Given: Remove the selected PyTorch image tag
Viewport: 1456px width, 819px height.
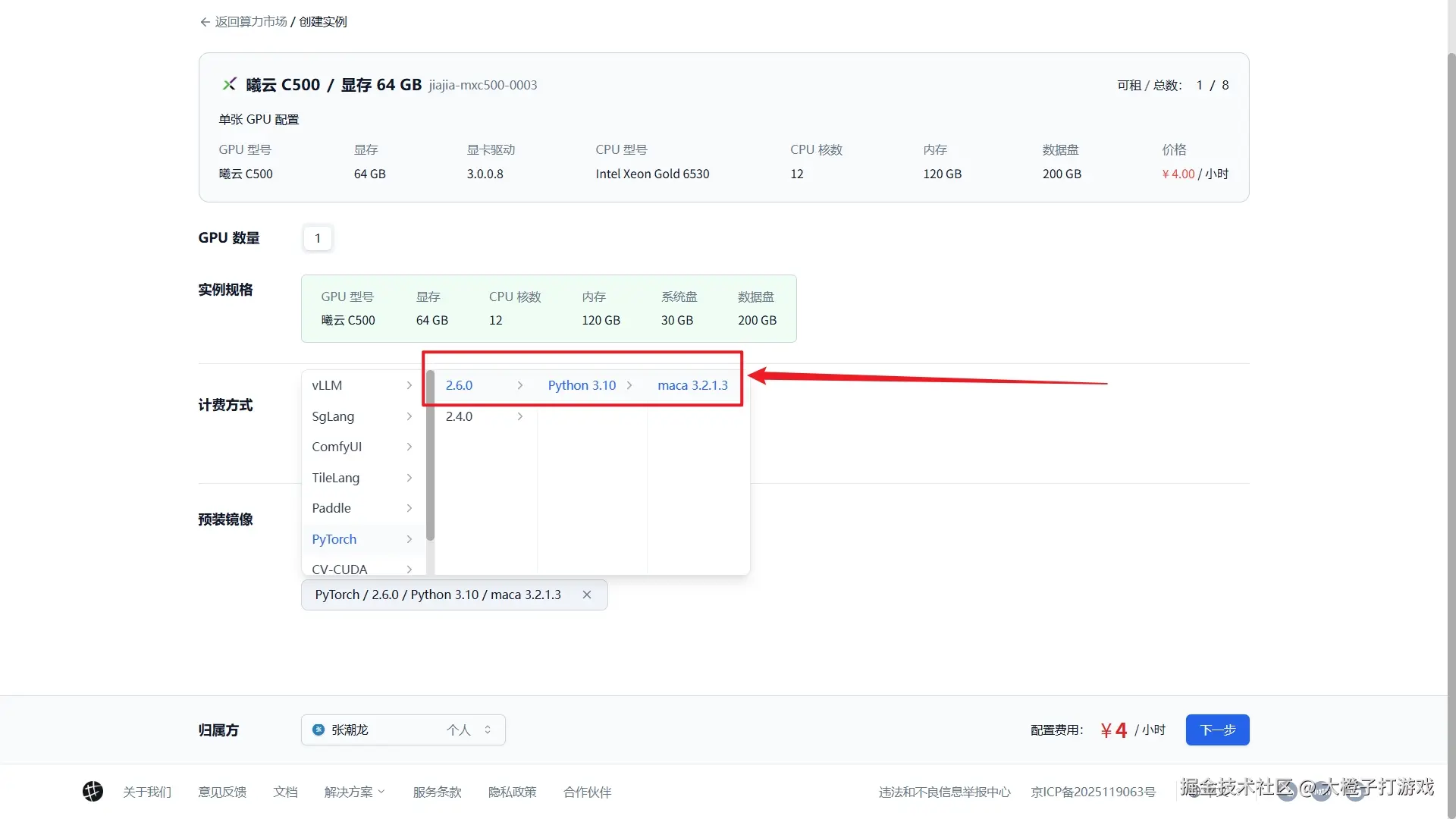Looking at the screenshot, I should 586,595.
